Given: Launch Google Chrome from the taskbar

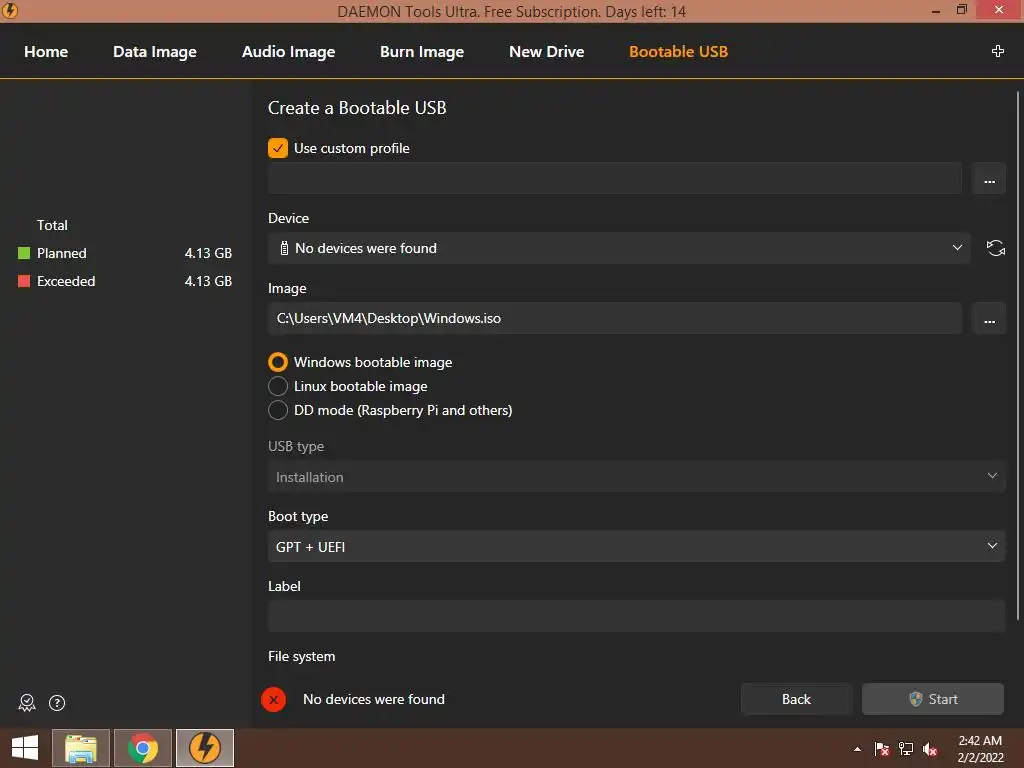Looking at the screenshot, I should click(x=143, y=748).
